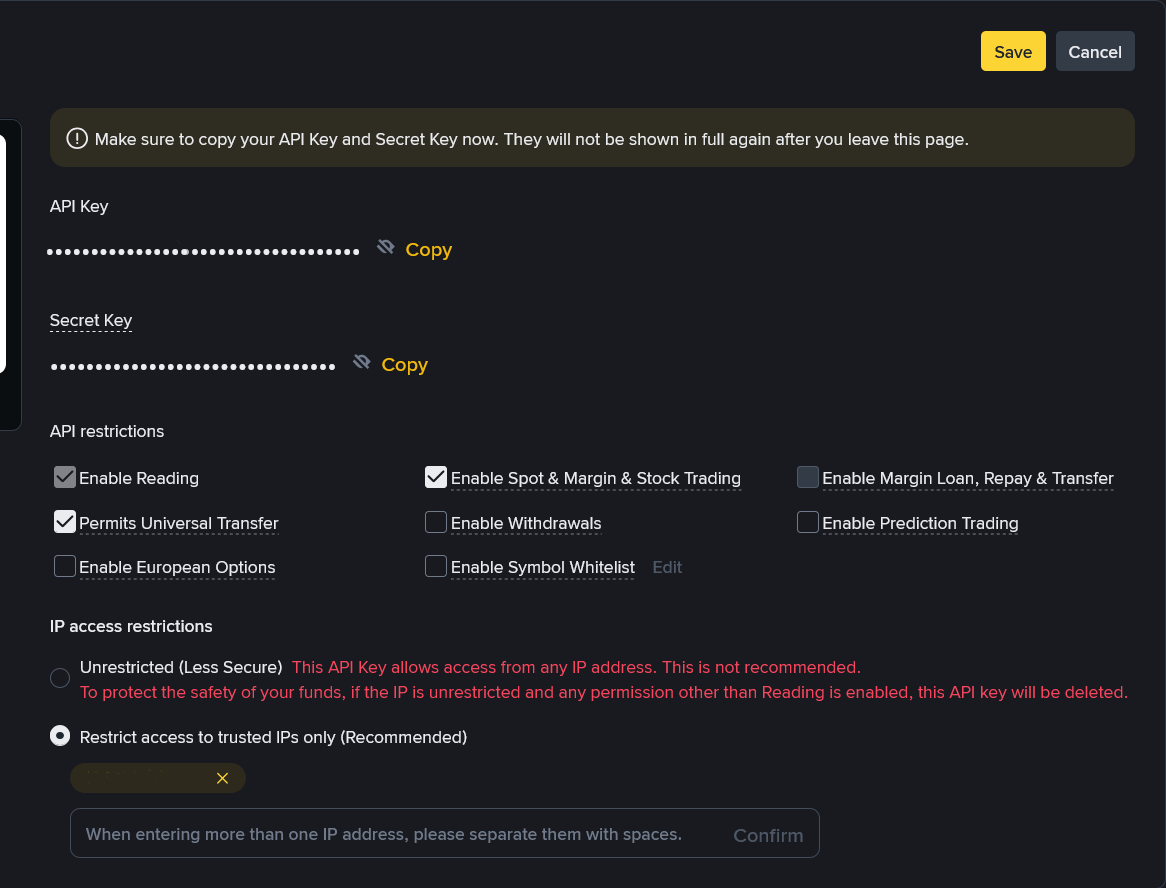Viewport: 1166px width, 888px height.
Task: Enable Symbol Whitelist checkbox
Action: 436,567
